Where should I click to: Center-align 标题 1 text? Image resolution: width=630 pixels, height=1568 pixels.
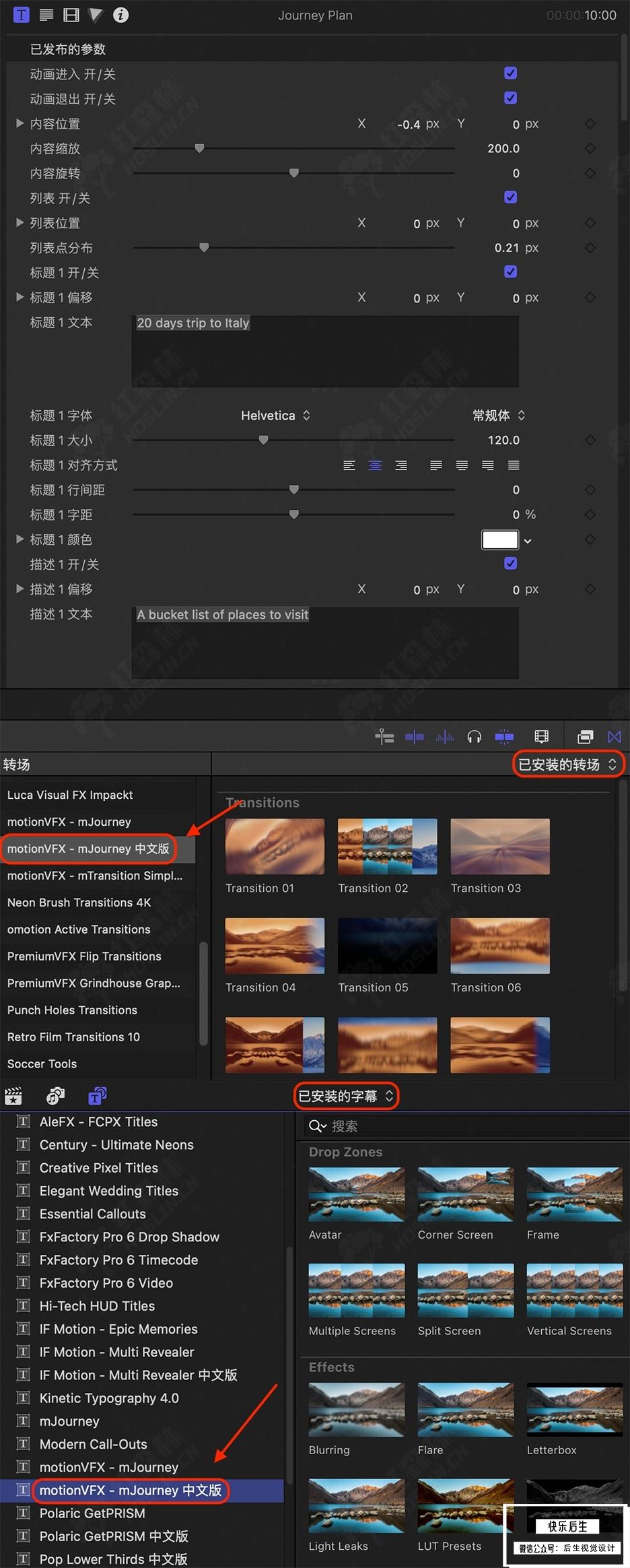click(x=375, y=465)
